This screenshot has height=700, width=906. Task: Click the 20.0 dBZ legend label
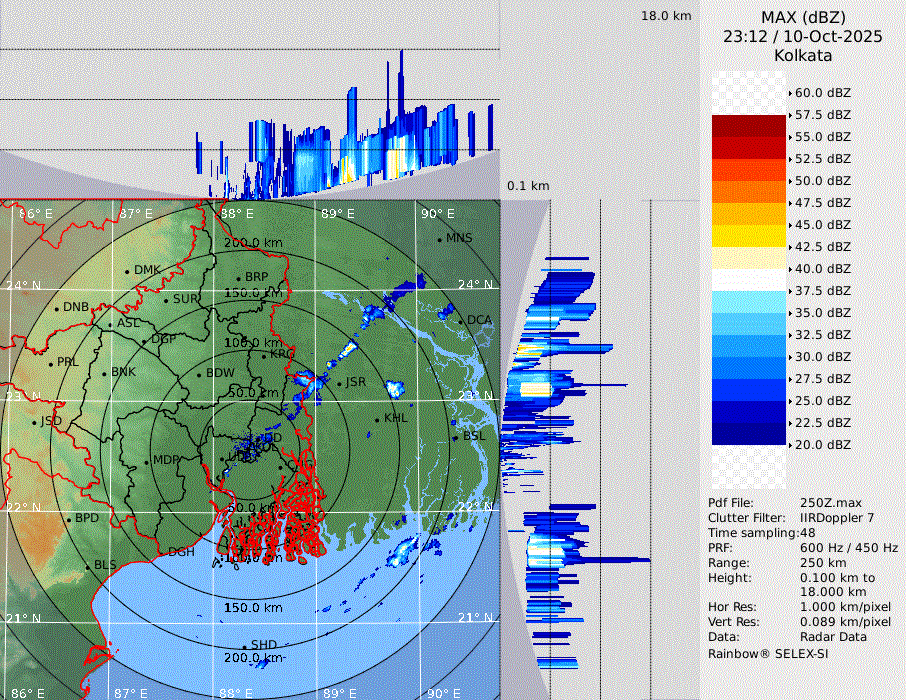822,445
